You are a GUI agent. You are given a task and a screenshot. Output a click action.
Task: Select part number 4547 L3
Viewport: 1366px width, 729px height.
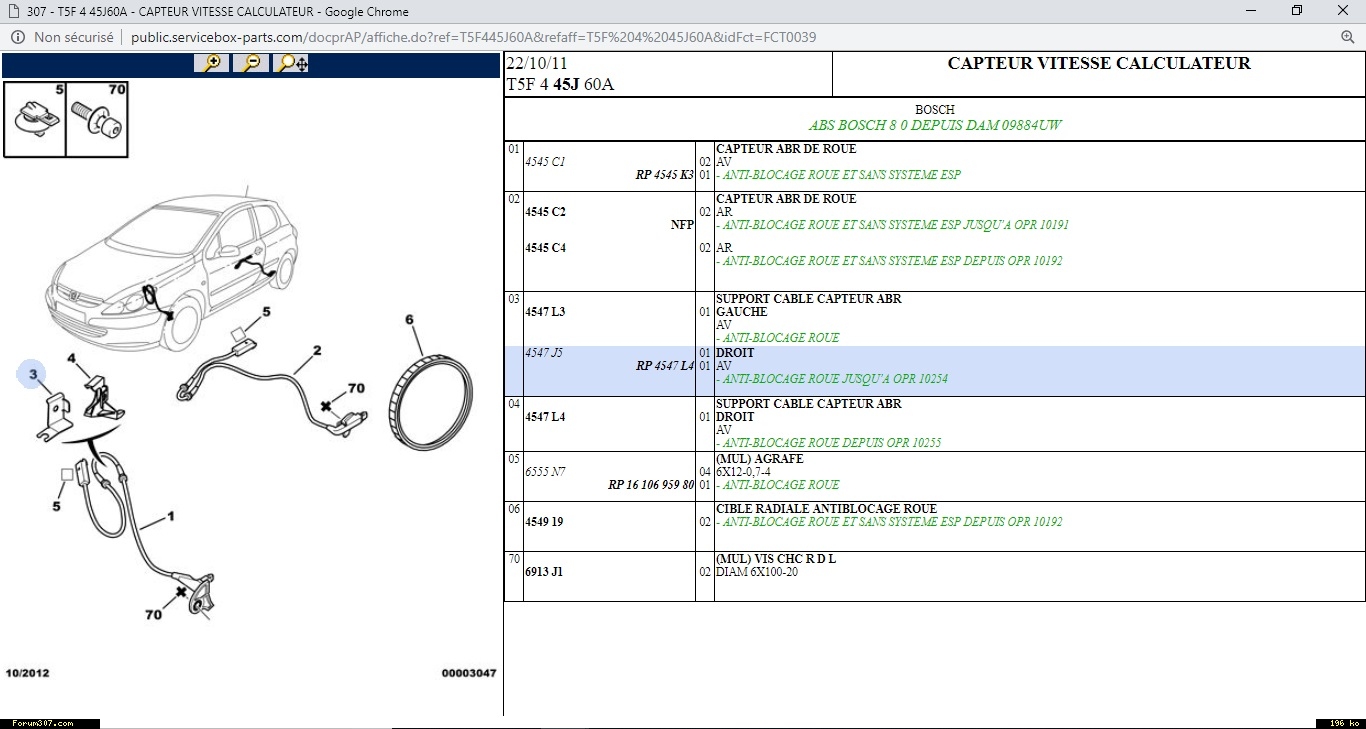tap(545, 312)
